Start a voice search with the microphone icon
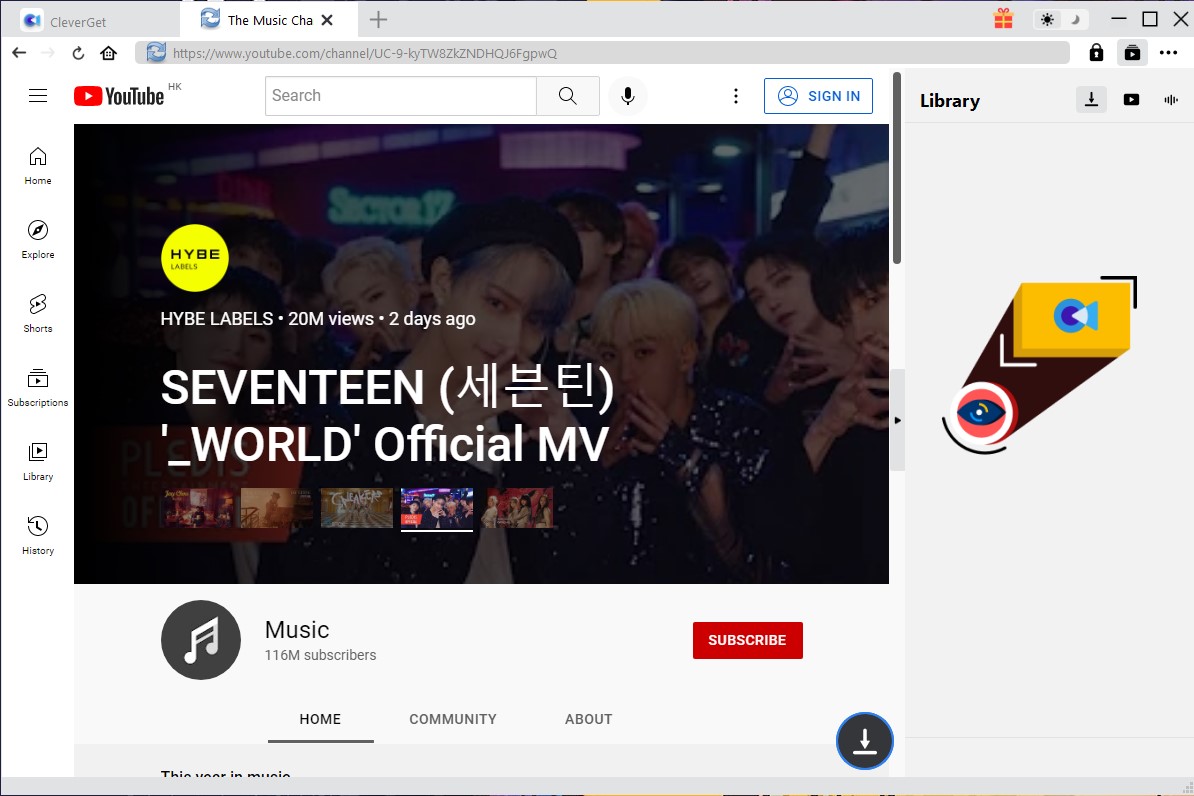 pos(628,95)
